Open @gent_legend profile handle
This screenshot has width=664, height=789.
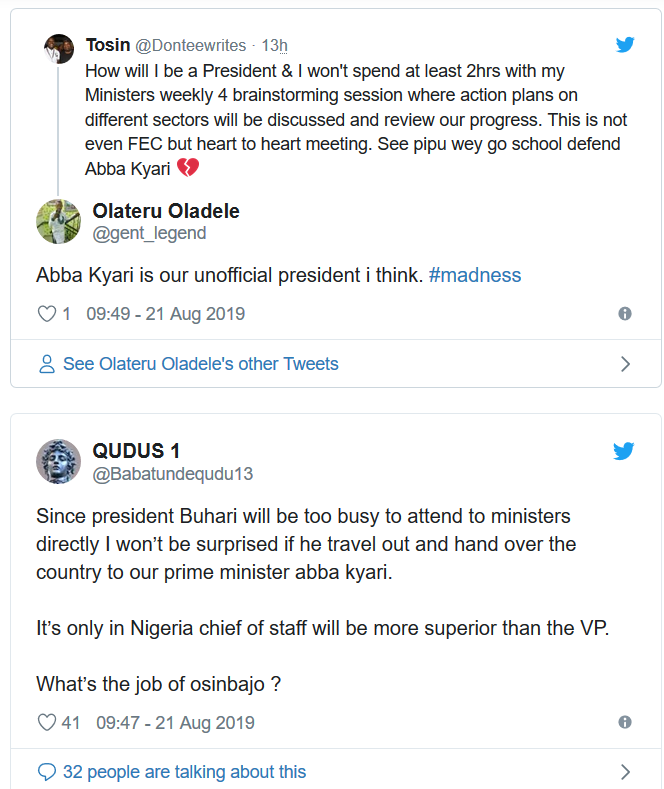(149, 233)
